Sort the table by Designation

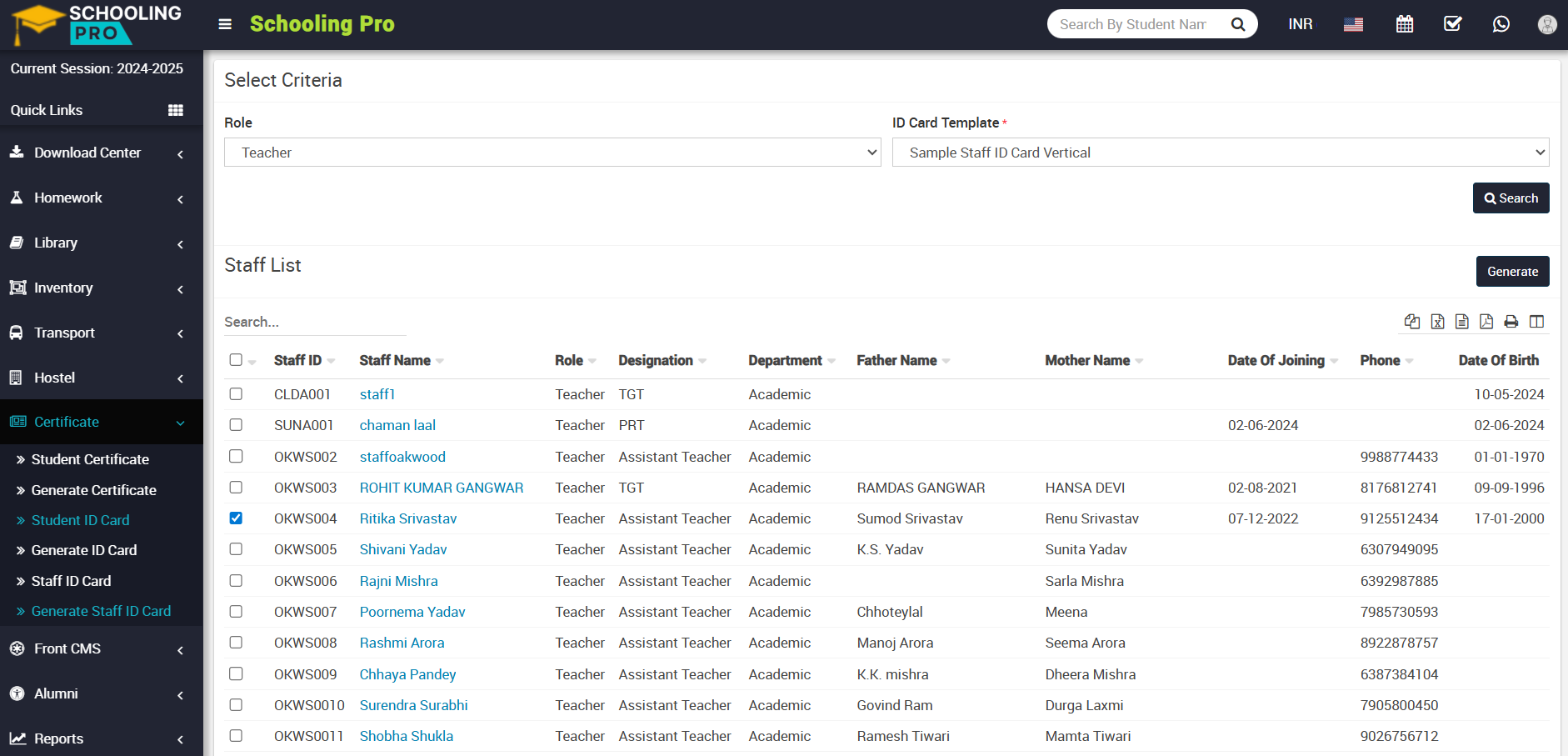(662, 360)
